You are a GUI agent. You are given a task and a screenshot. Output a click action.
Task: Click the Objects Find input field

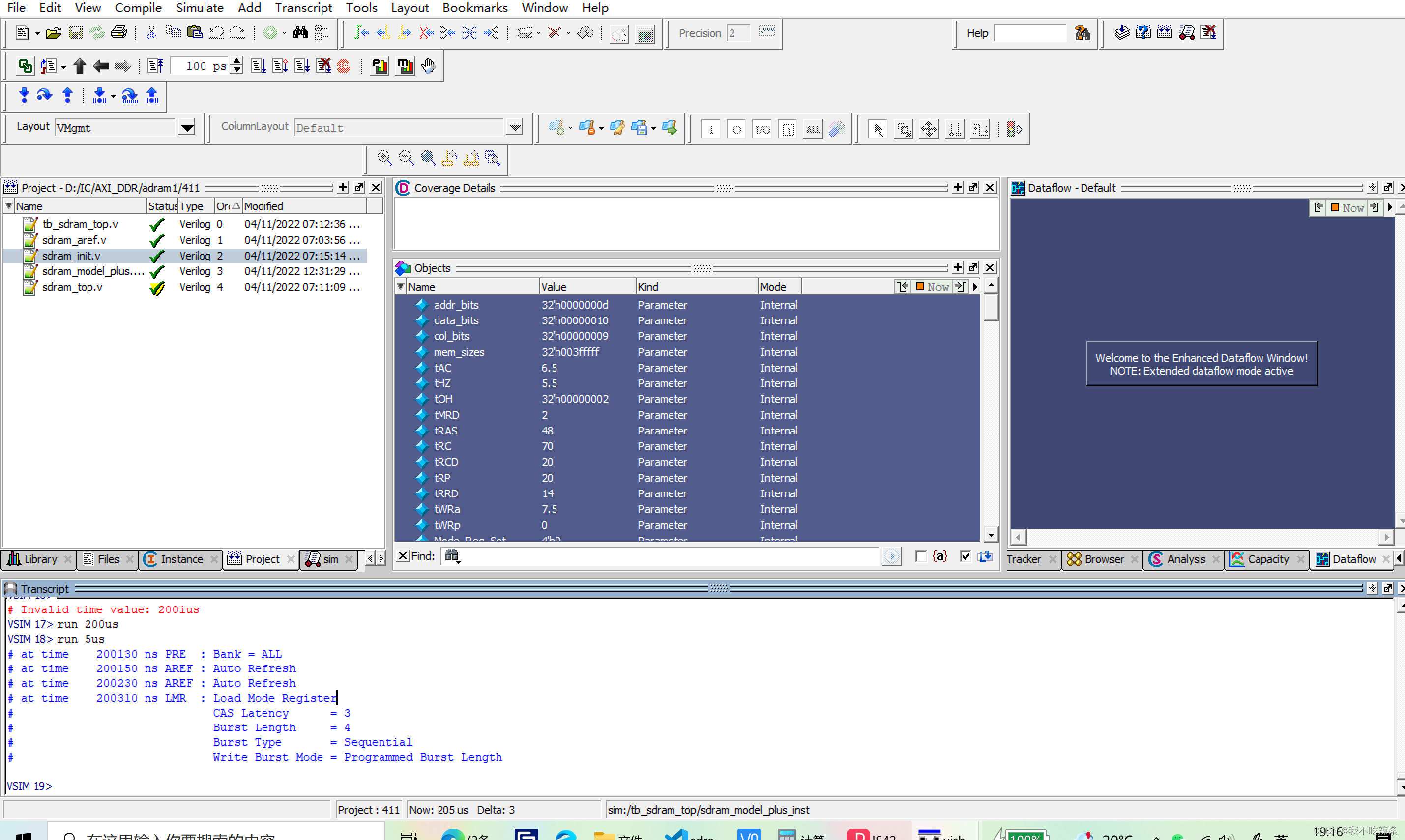pos(668,557)
